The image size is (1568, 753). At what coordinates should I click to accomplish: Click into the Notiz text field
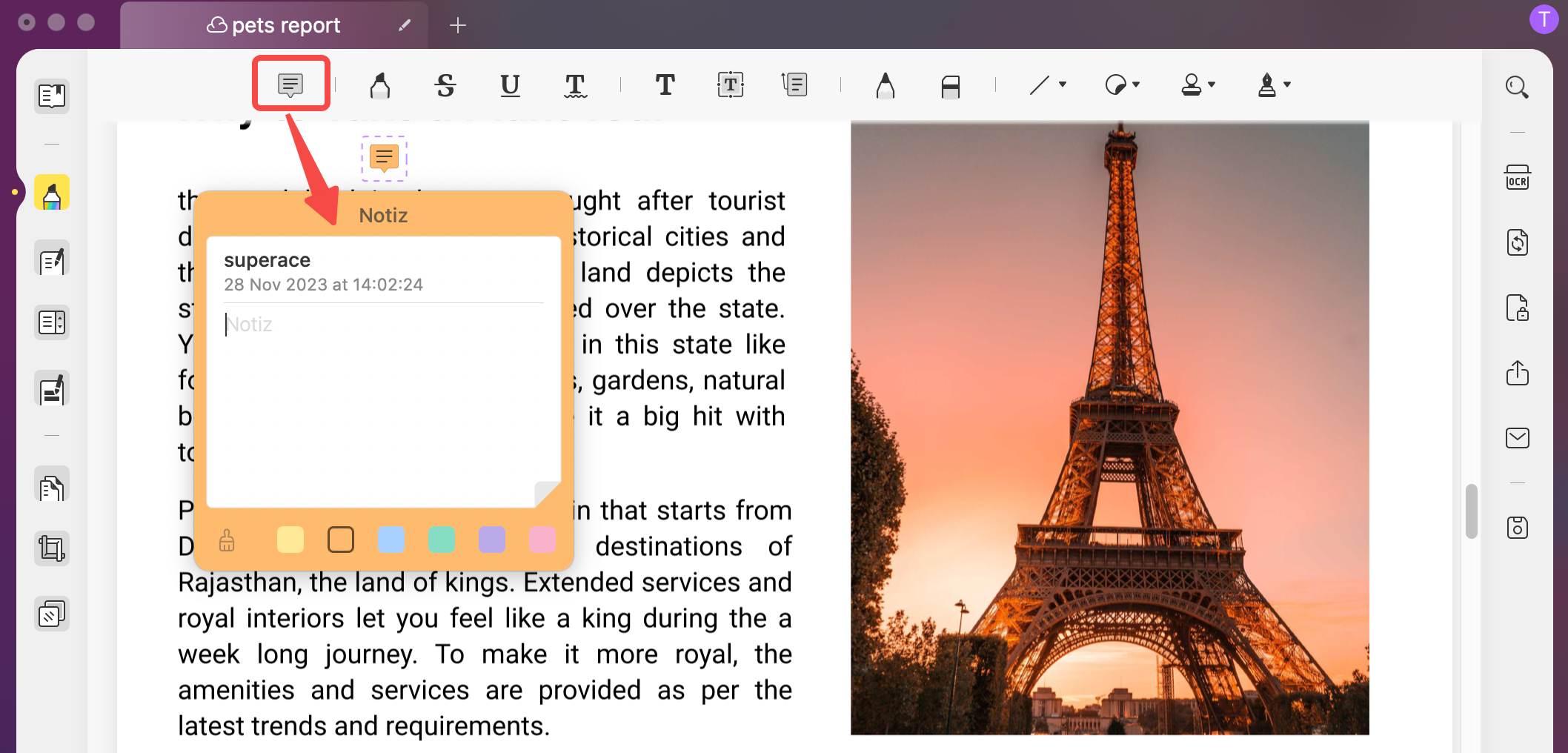coord(384,404)
